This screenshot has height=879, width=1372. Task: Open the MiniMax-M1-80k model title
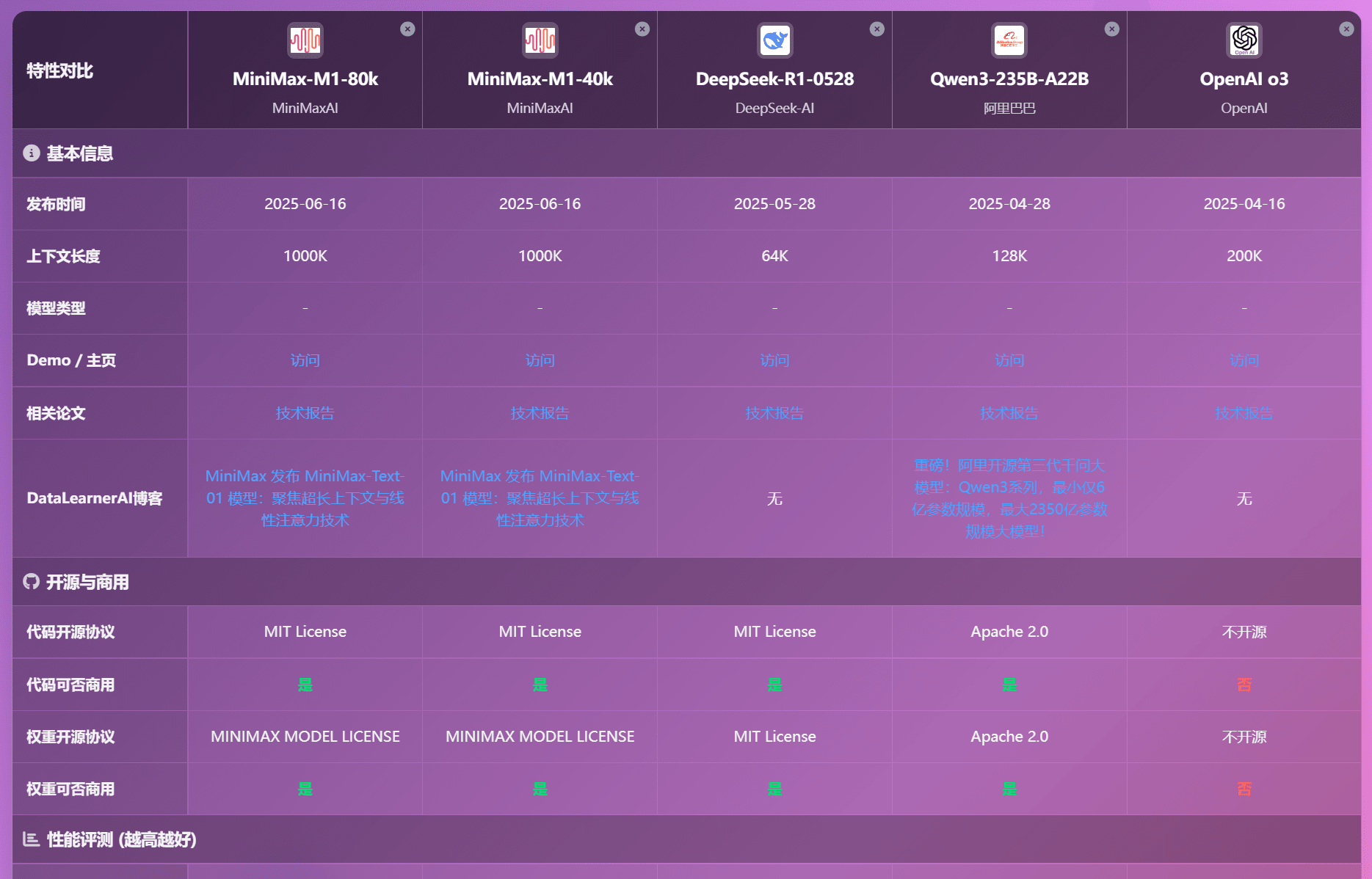[305, 79]
